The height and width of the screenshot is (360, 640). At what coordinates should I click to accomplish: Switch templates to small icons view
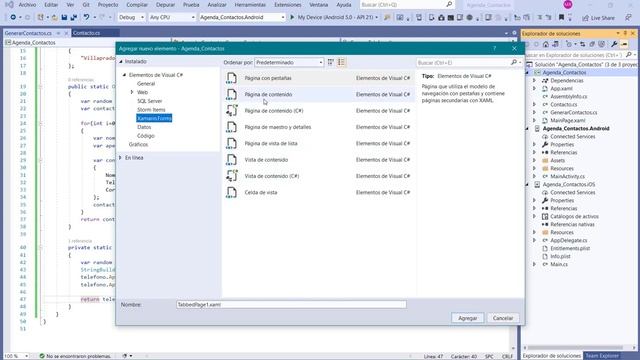point(331,62)
